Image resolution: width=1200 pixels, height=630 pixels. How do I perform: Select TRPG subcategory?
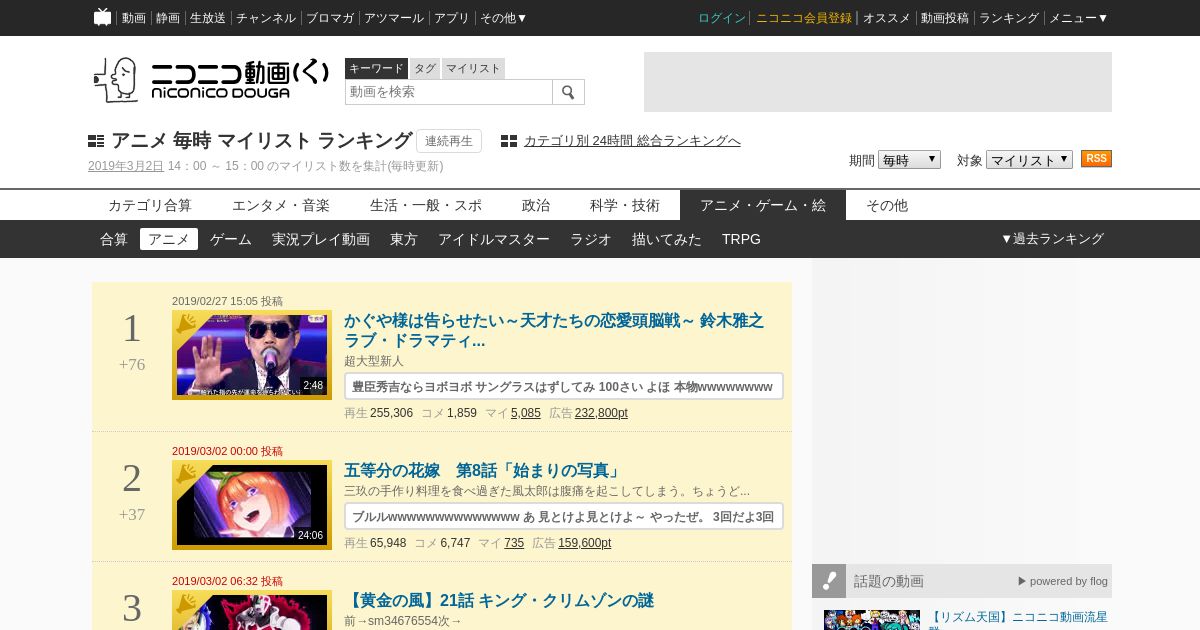741,239
